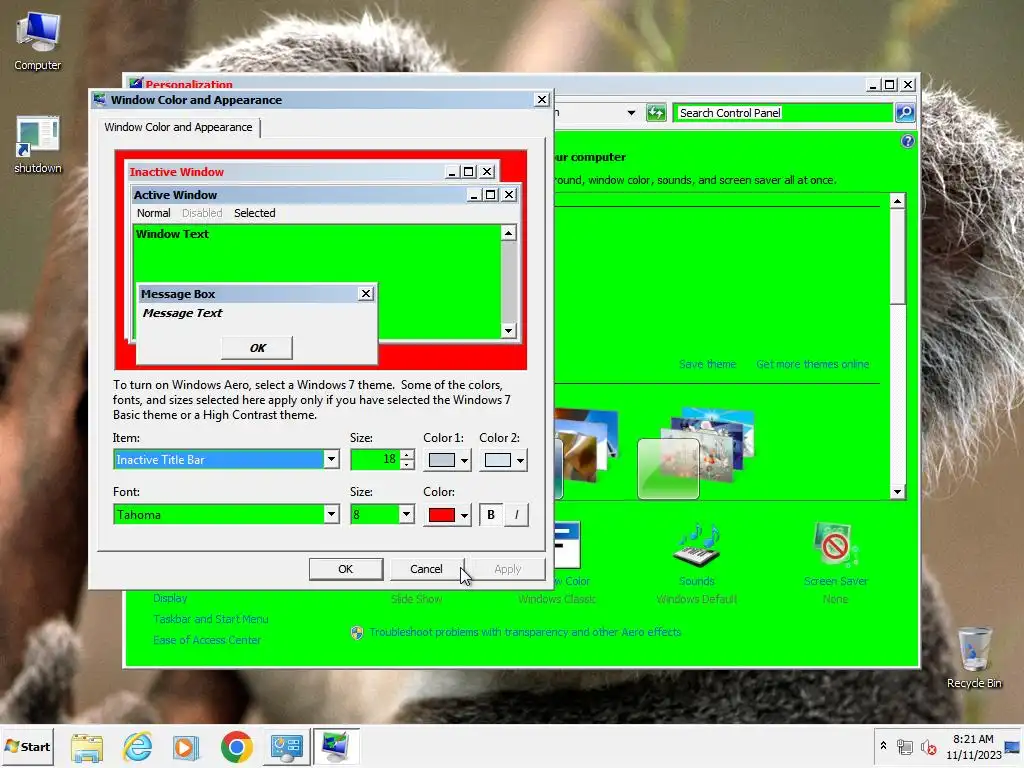
Task: Open the Control Panel taskbar item
Action: pyautogui.click(x=287, y=746)
